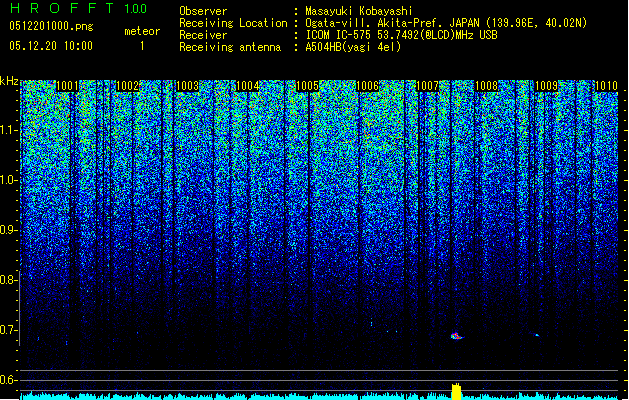Click the Receiving antenna label
629x400 pixels.
tap(230, 47)
